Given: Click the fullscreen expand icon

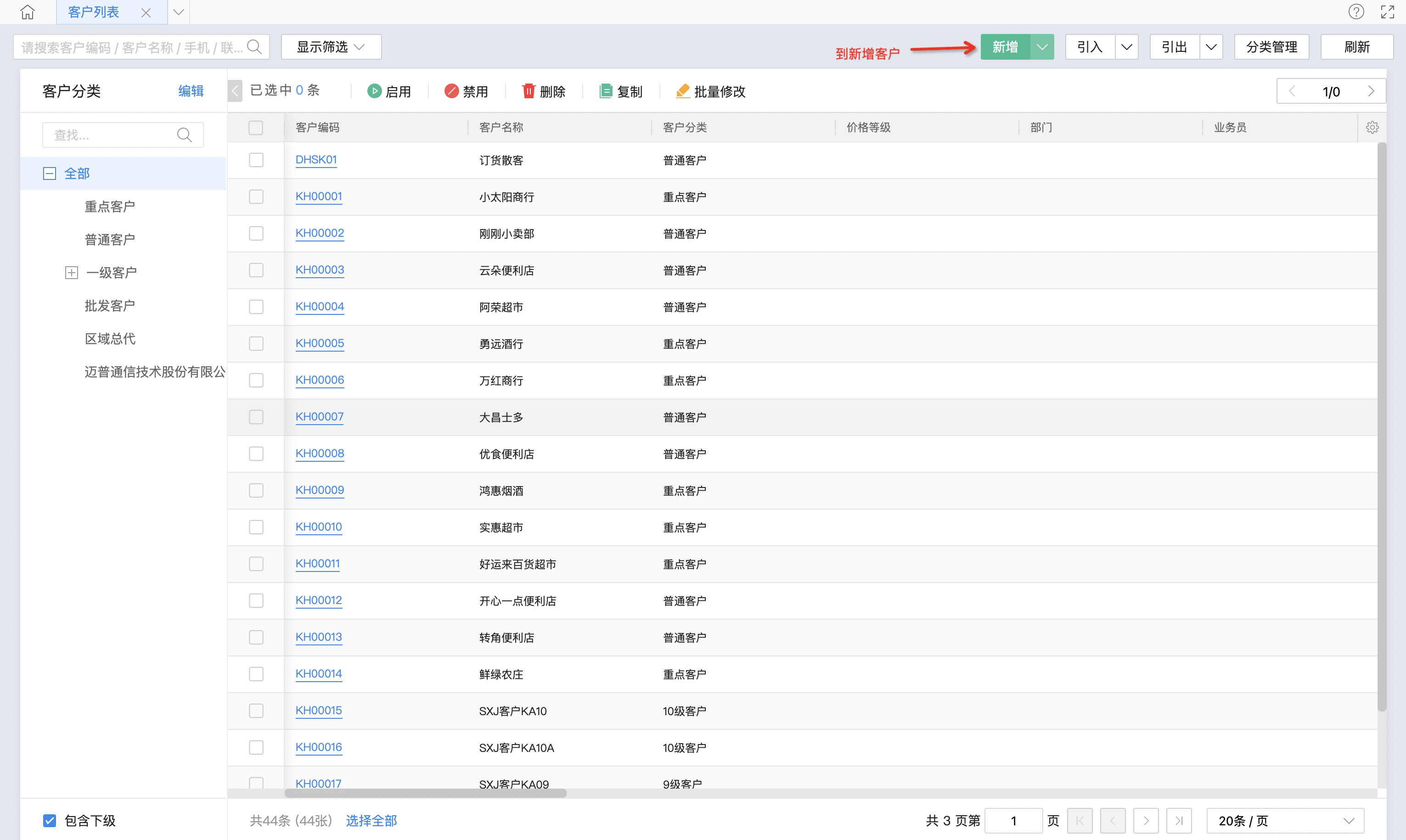Looking at the screenshot, I should pos(1387,12).
